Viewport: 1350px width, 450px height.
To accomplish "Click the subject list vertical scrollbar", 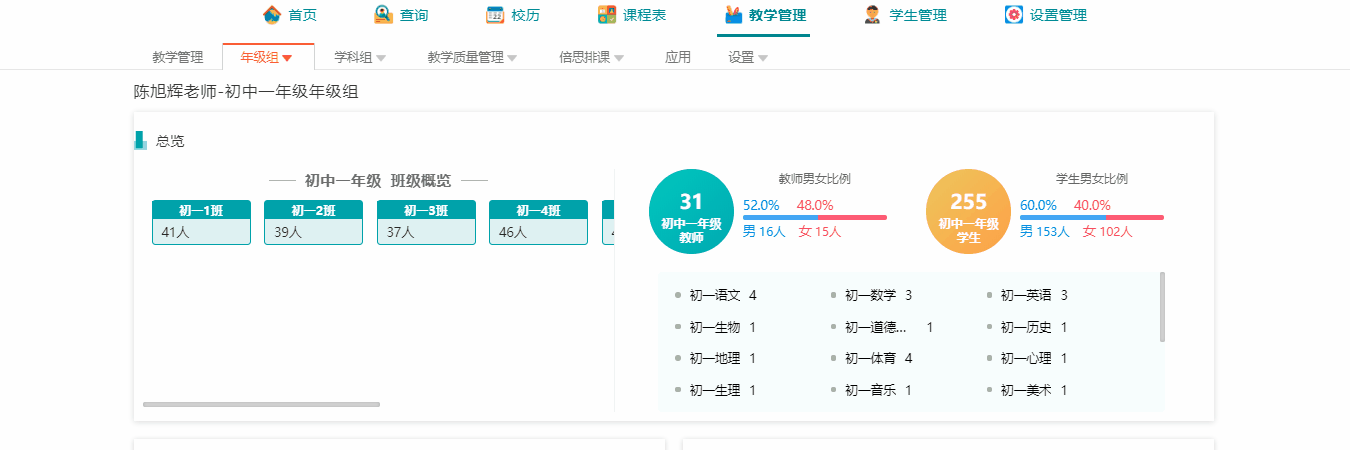I will pyautogui.click(x=1162, y=307).
